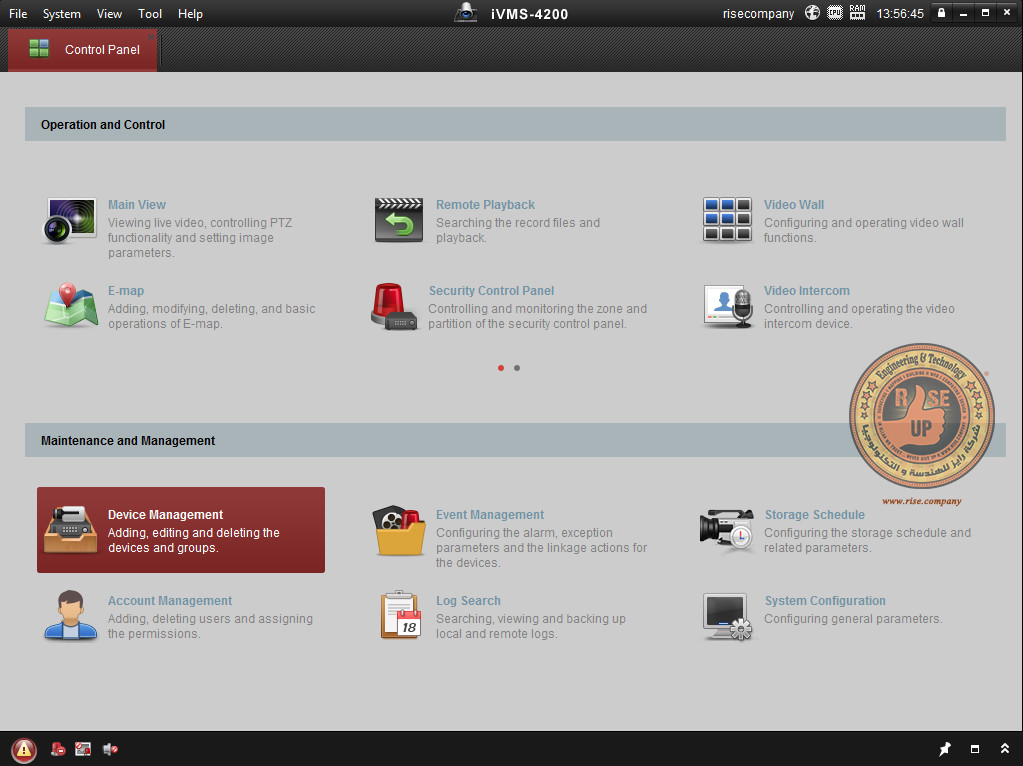Open the Account Management user icon
Image resolution: width=1023 pixels, height=766 pixels.
(70, 615)
